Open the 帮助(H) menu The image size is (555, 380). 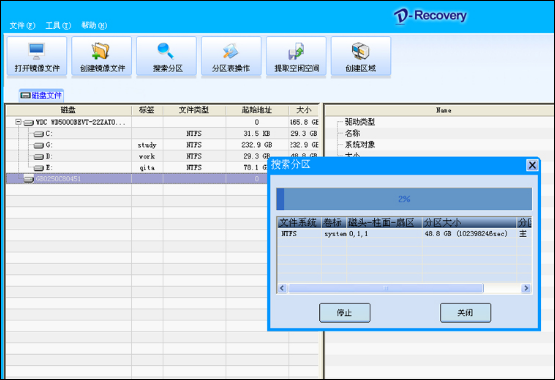(94, 25)
